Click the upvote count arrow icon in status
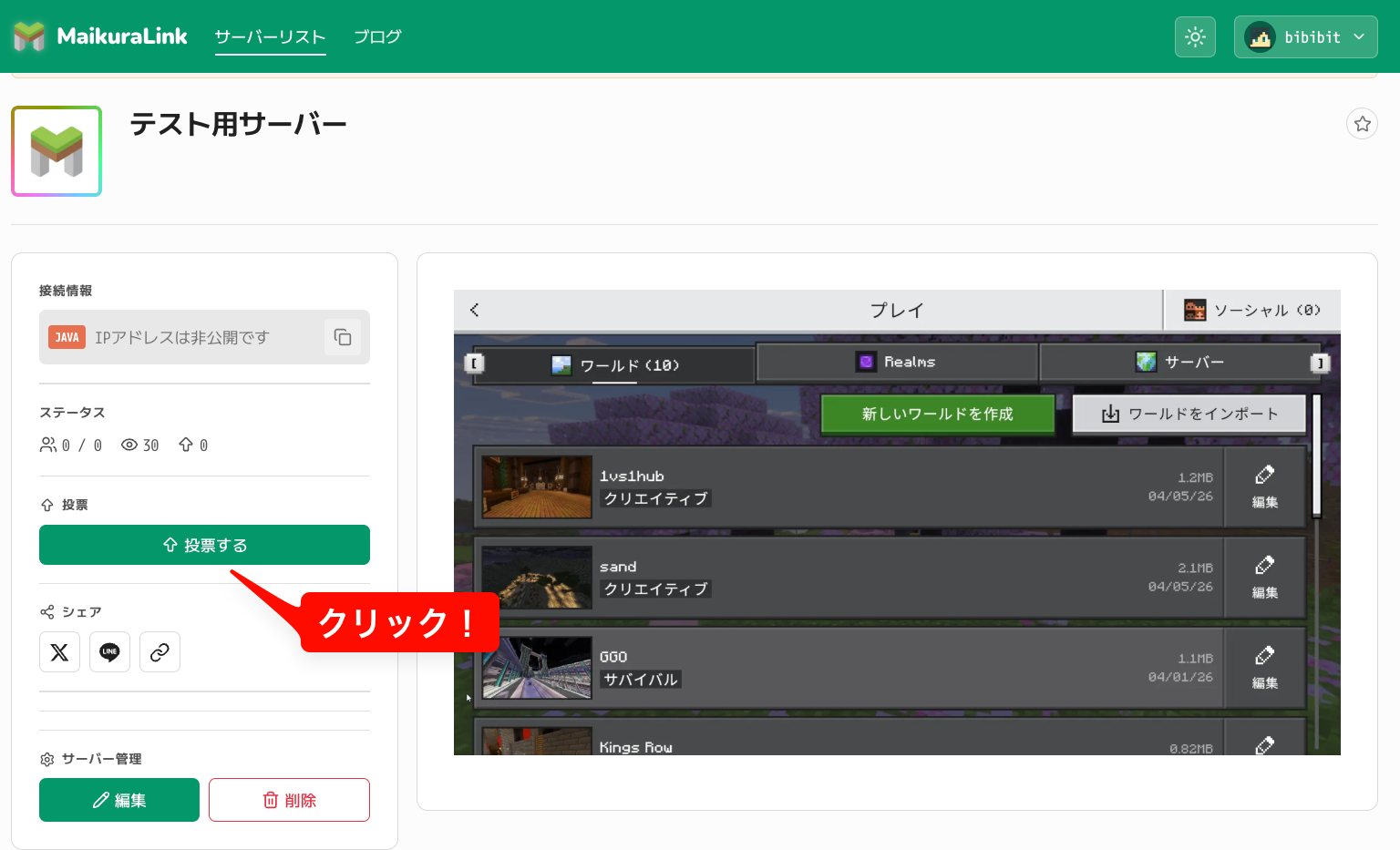The image size is (1400, 850). 186,445
